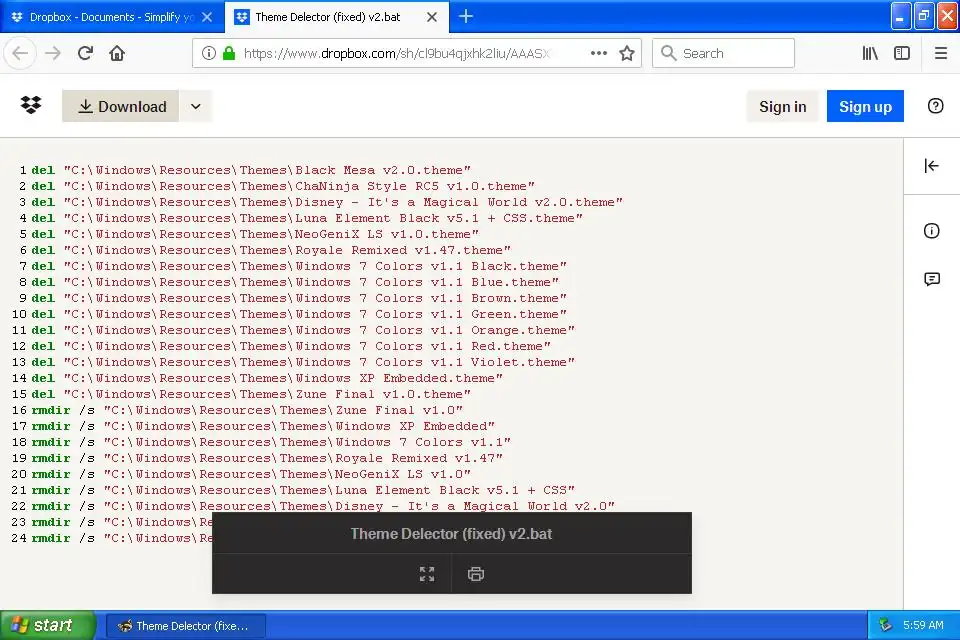This screenshot has width=960, height=640.
Task: Select the Theme Delector (fixed) v2.bat tab
Action: click(337, 17)
